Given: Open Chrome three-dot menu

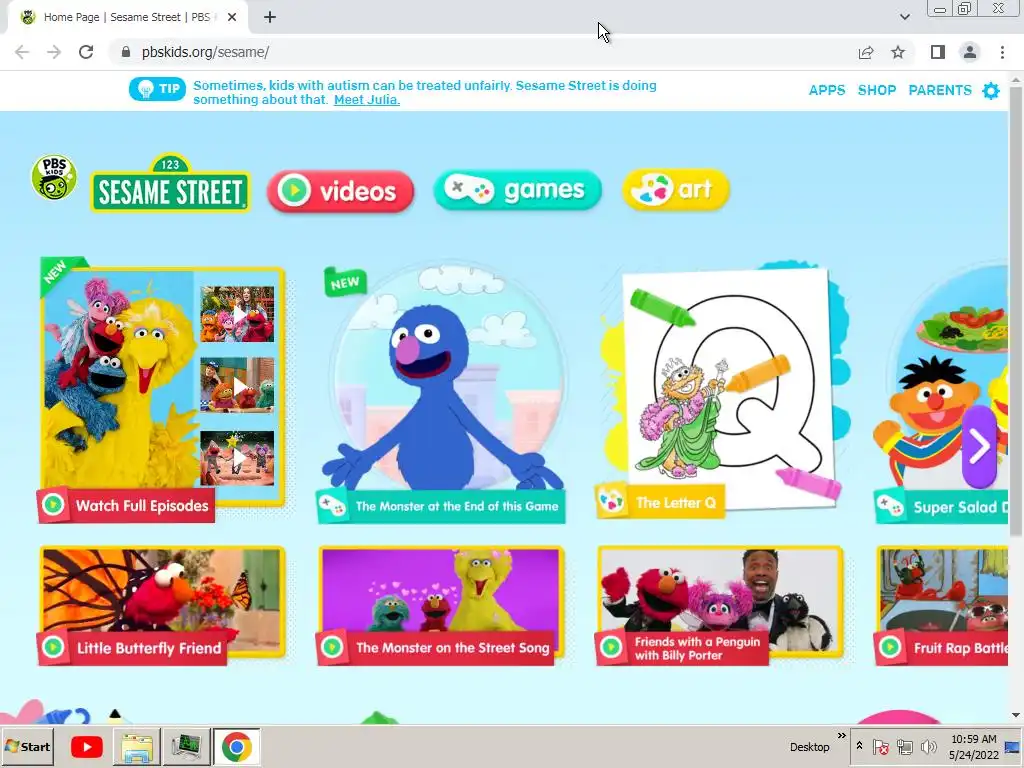Looking at the screenshot, I should (x=1002, y=52).
